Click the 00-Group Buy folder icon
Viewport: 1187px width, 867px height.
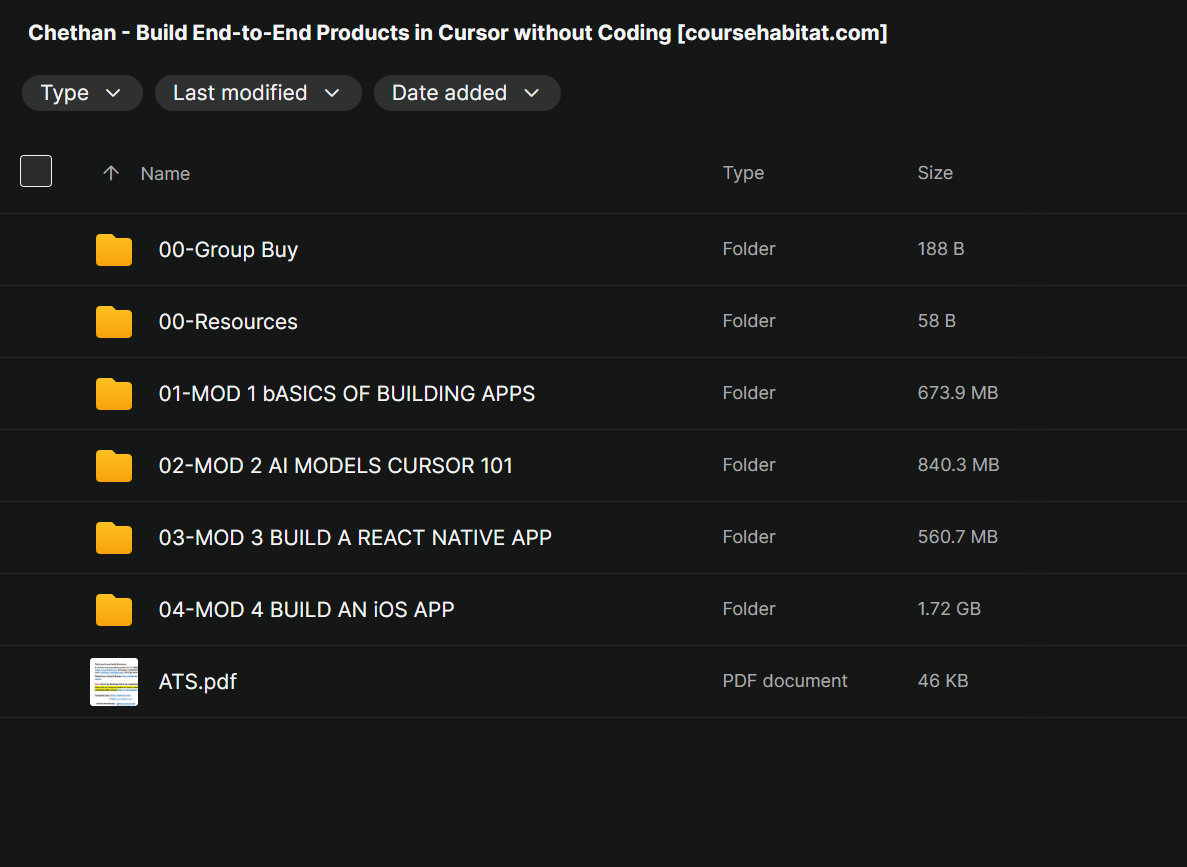(114, 250)
